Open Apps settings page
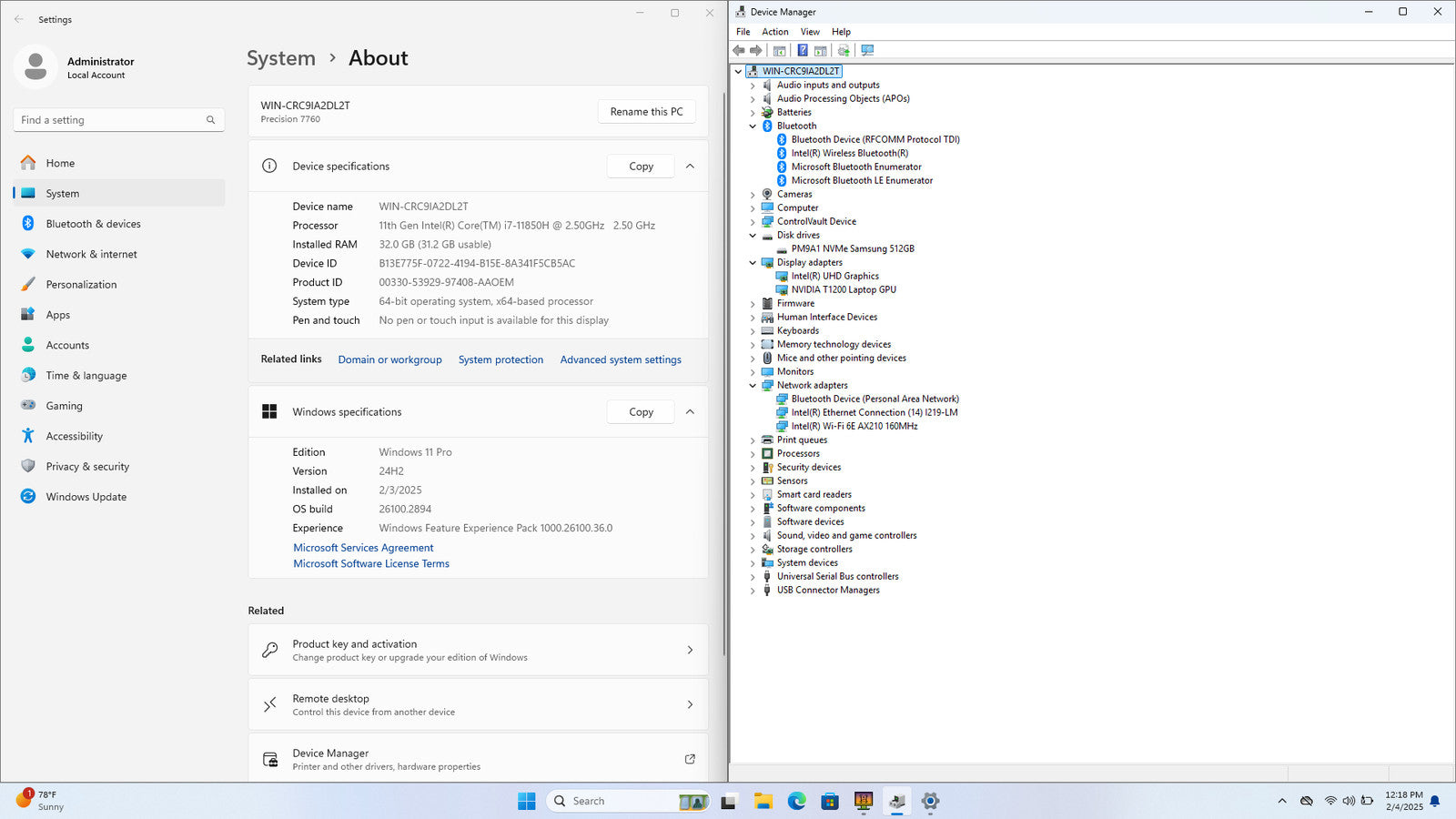The image size is (1456, 819). coord(119,315)
